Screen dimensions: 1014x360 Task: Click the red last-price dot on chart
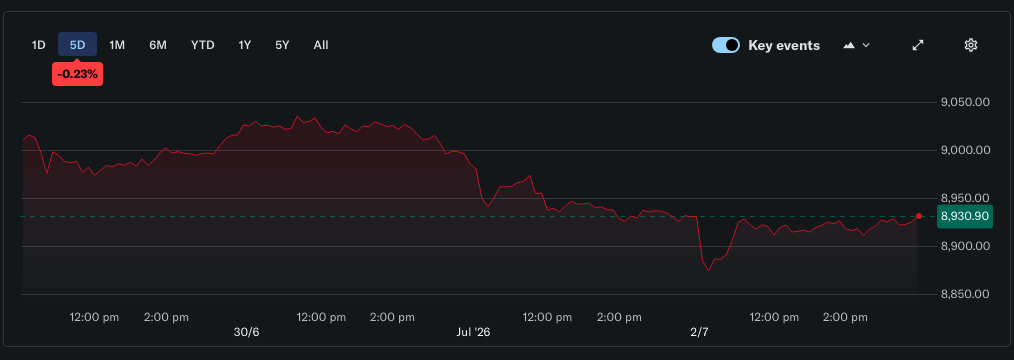click(919, 216)
